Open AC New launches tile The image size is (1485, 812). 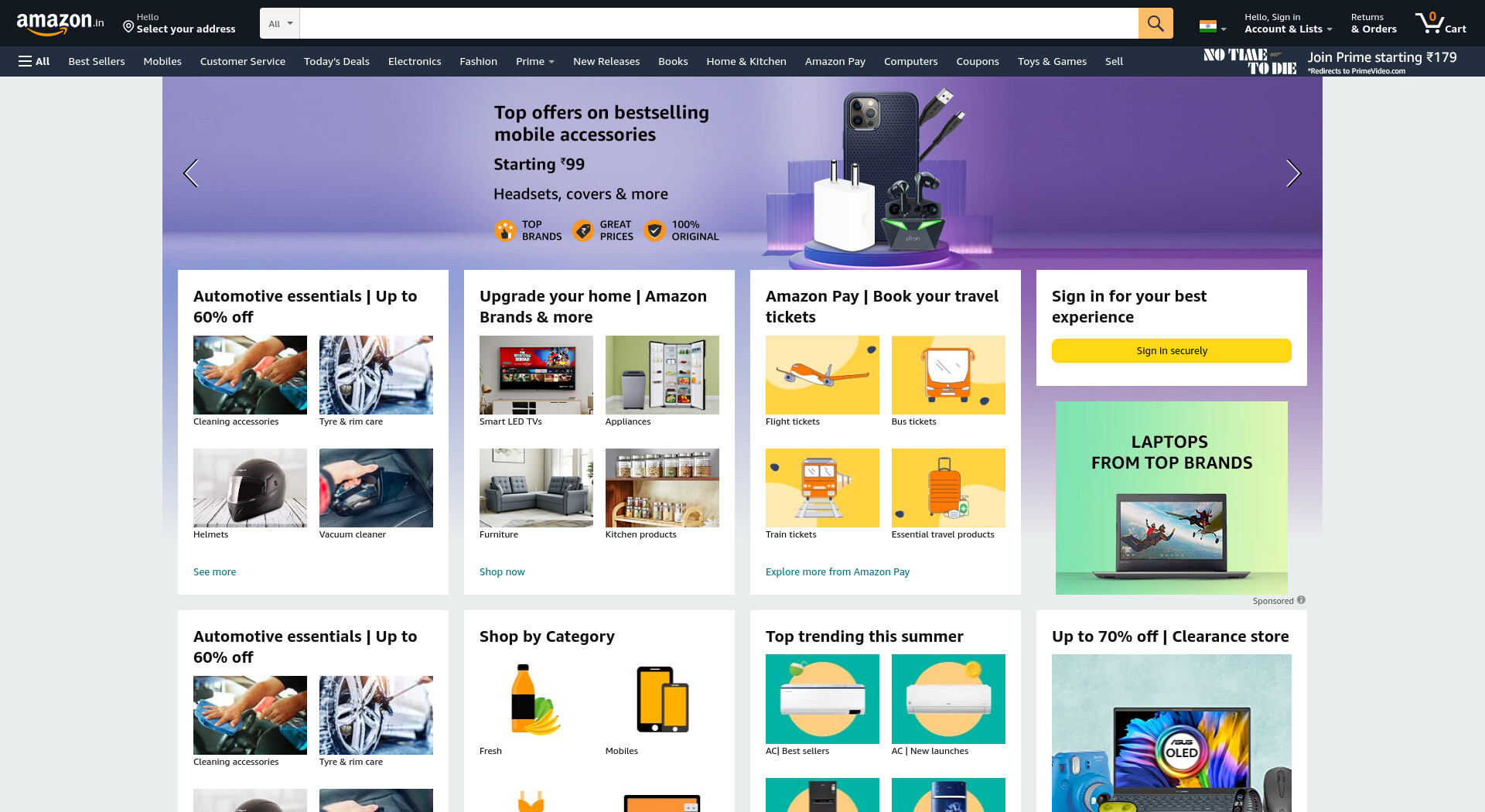948,699
